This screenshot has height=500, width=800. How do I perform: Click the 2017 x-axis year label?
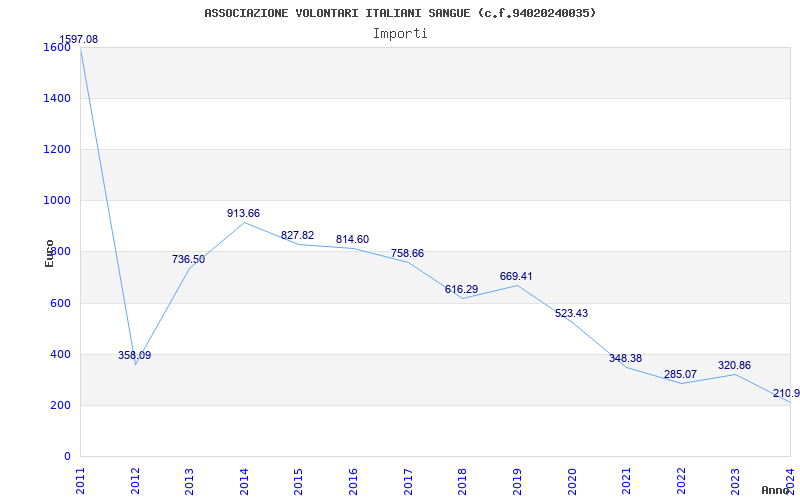[408, 481]
